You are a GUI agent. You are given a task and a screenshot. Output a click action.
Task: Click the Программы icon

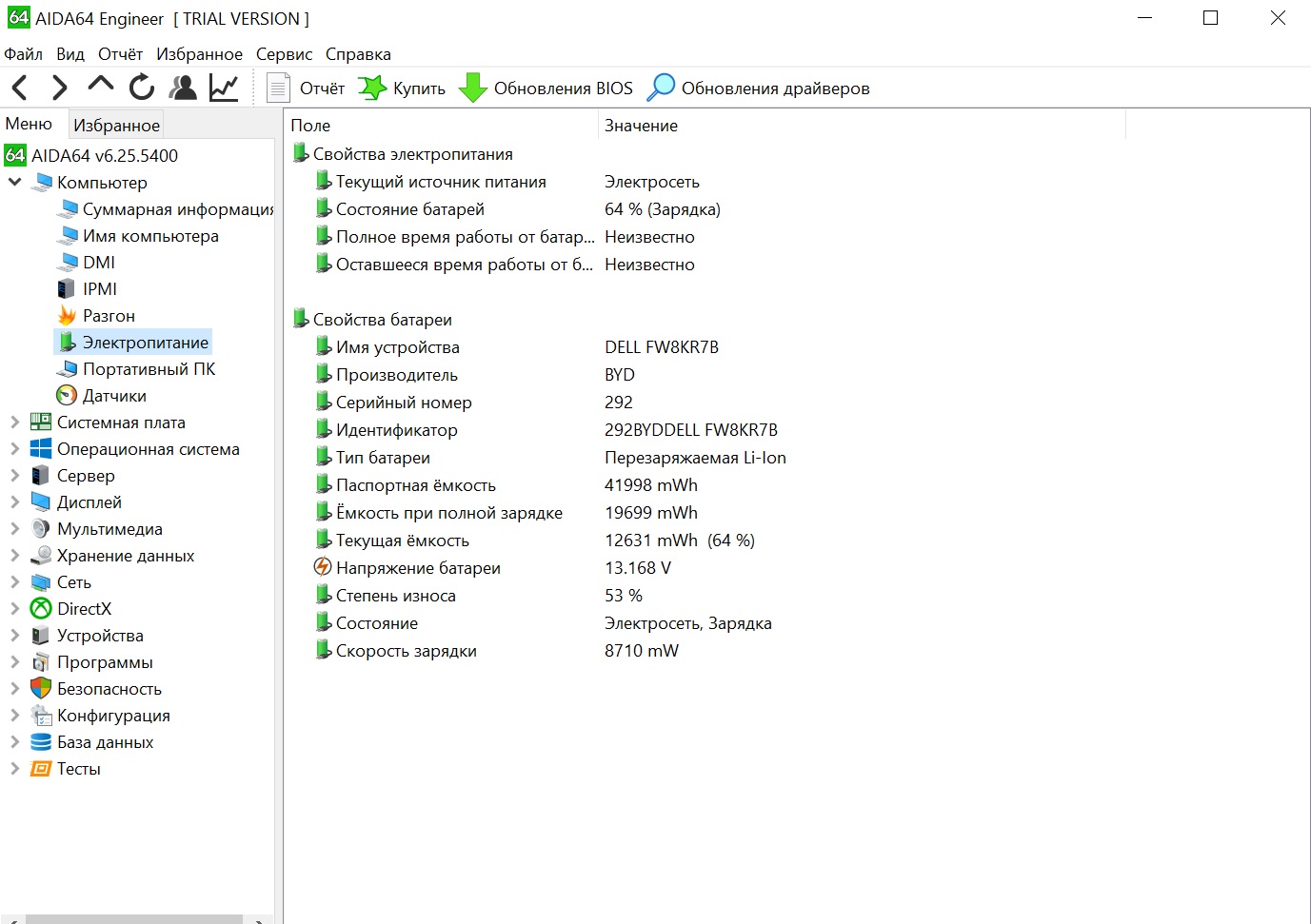click(41, 661)
